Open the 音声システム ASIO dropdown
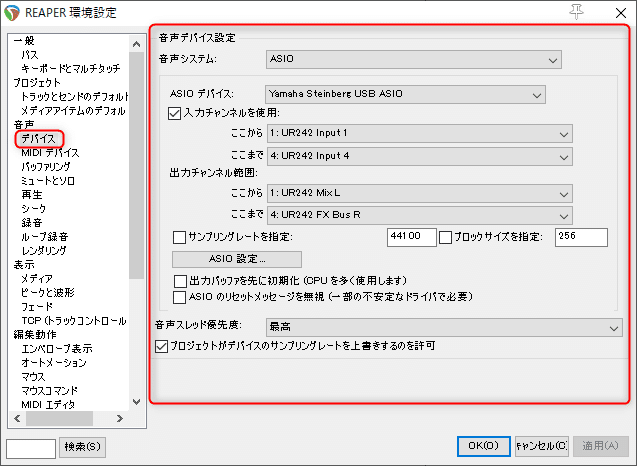Screen dimensions: 637x466 click(x=414, y=60)
